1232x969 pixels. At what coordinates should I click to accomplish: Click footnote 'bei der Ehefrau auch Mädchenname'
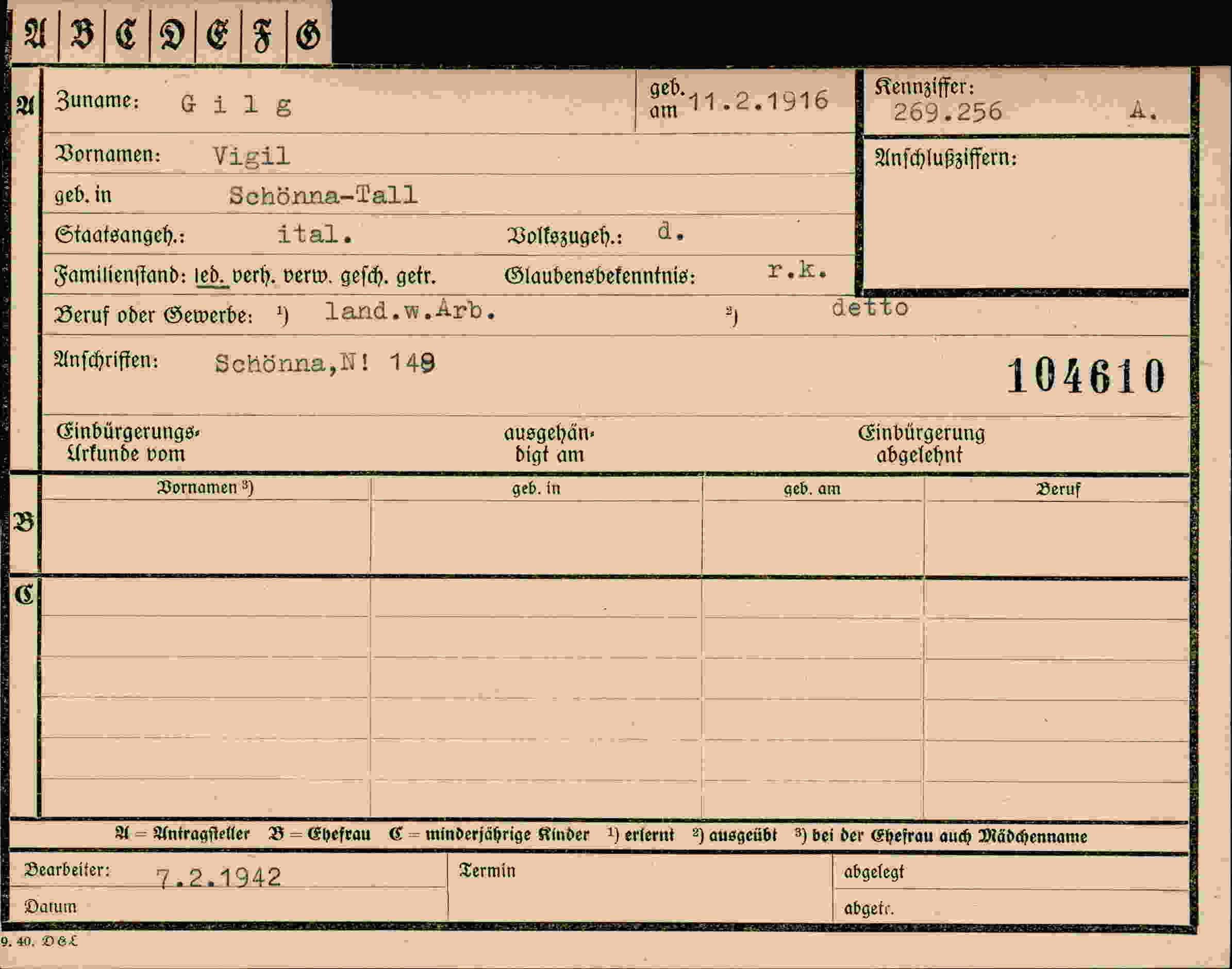[950, 836]
